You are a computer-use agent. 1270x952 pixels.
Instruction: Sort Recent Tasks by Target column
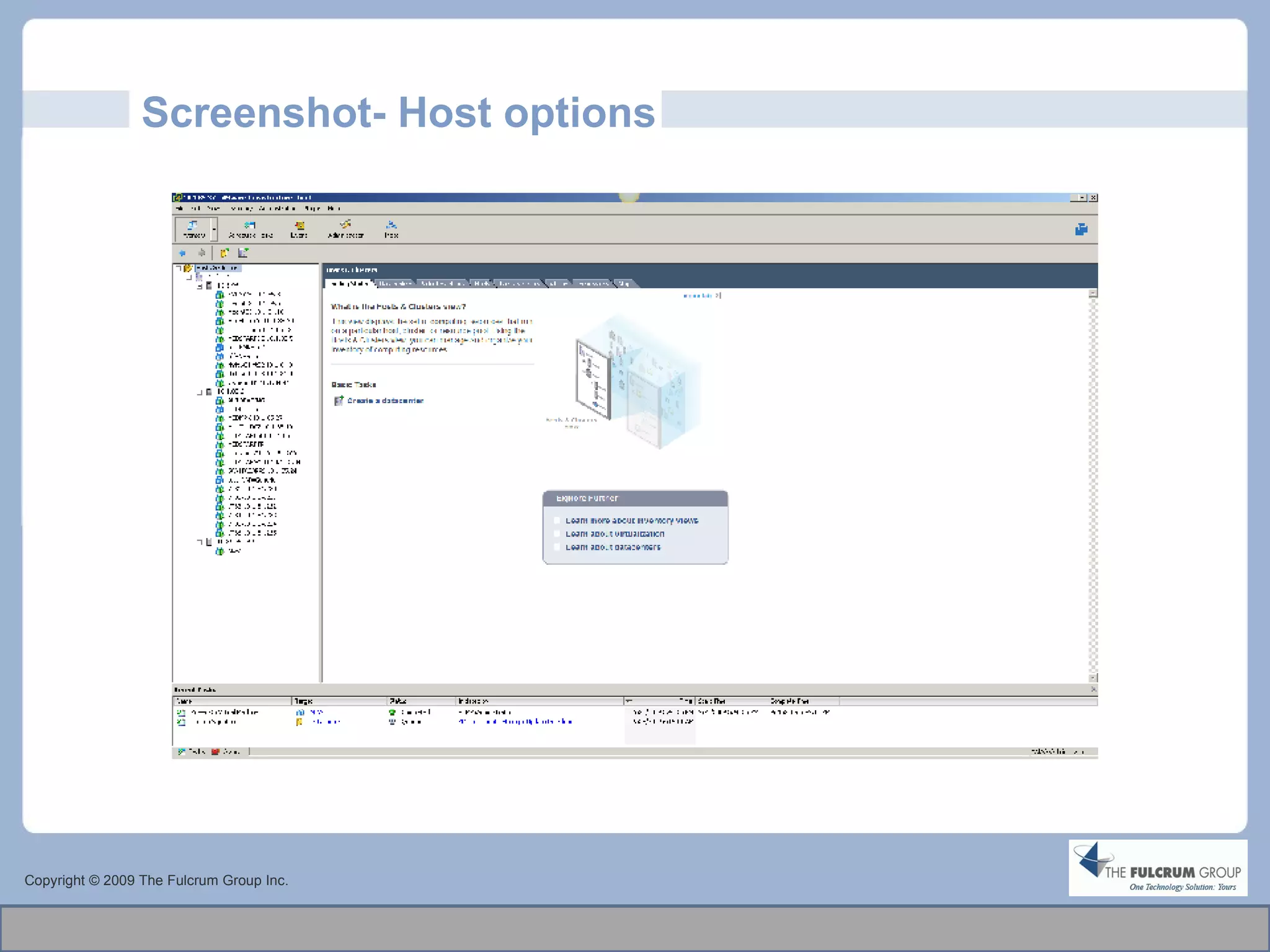tap(340, 701)
